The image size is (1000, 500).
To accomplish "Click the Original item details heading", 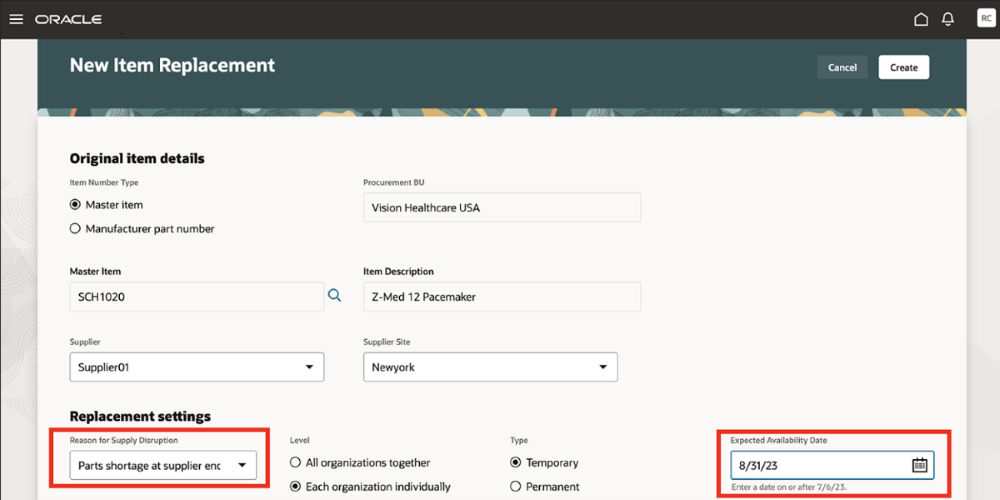I will (x=137, y=158).
